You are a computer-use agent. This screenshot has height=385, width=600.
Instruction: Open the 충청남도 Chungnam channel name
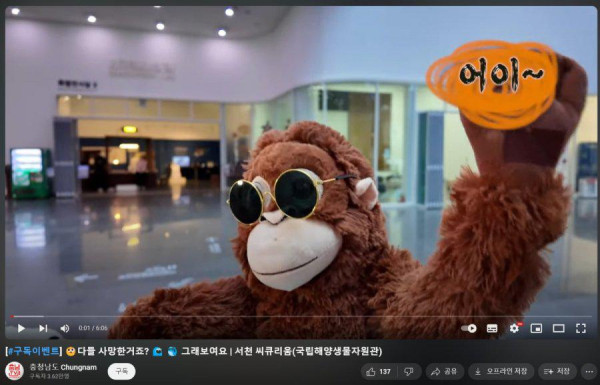pos(63,367)
